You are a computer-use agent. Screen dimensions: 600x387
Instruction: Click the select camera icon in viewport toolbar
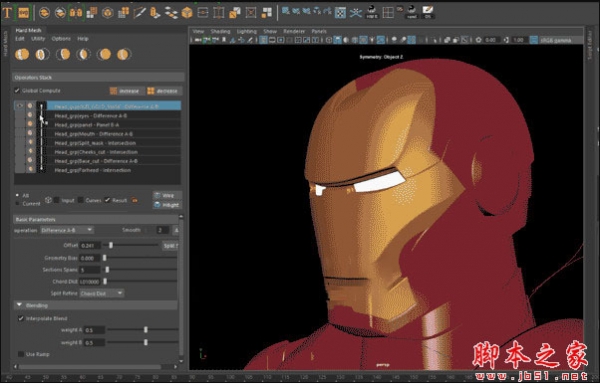pos(198,40)
